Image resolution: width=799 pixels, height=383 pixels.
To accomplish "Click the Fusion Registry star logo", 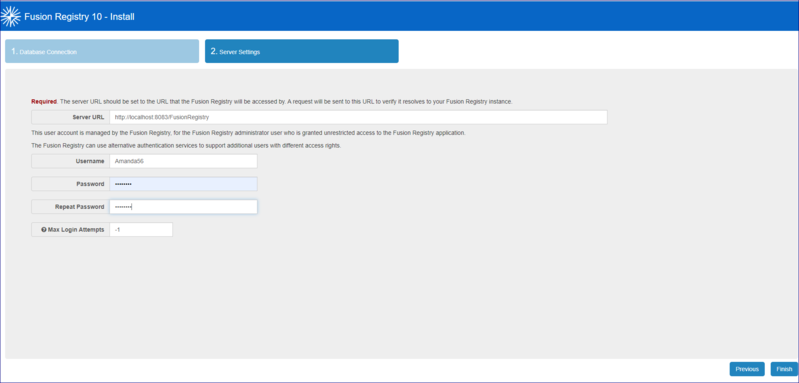I will pos(11,17).
